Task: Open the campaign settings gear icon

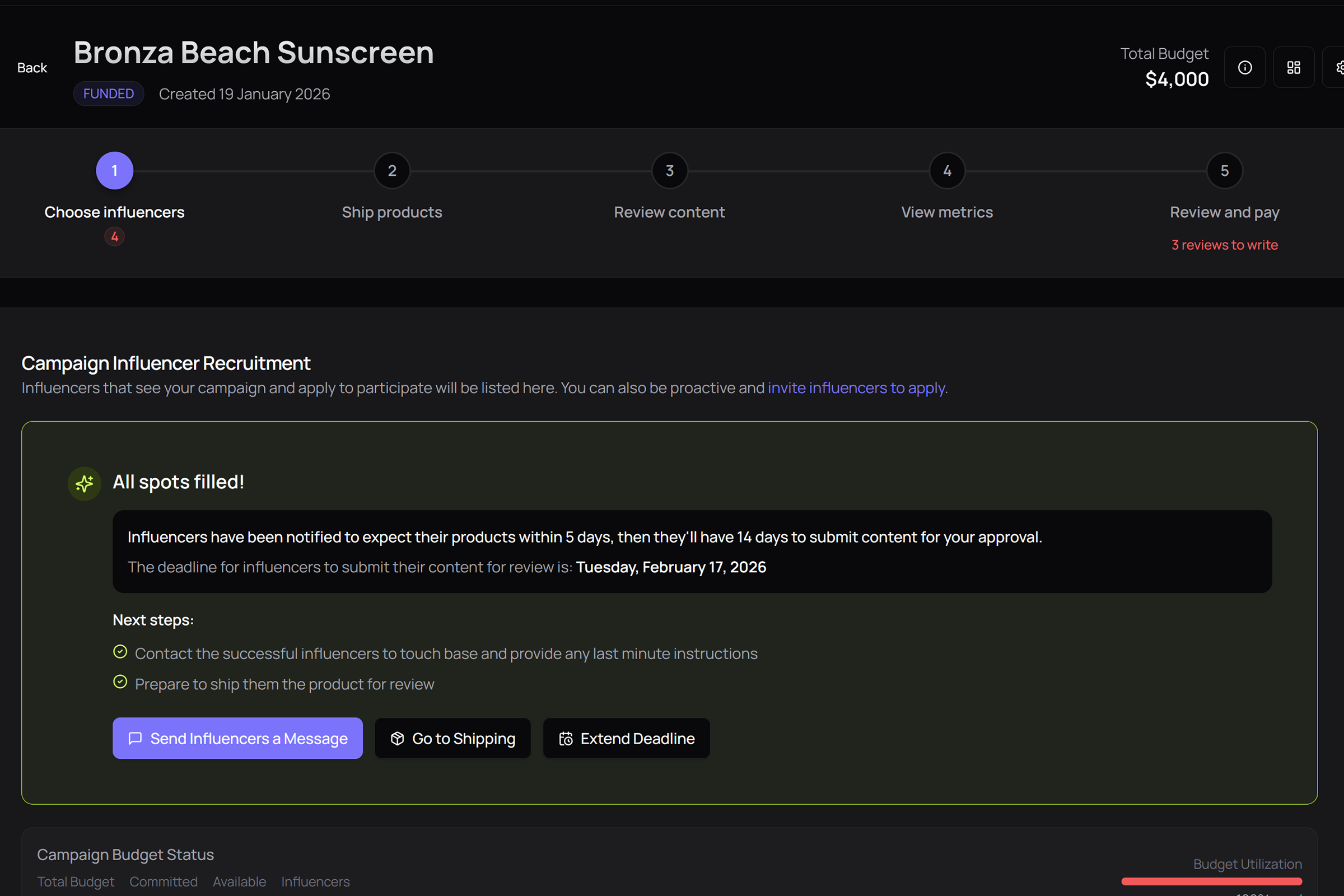Action: (x=1340, y=67)
